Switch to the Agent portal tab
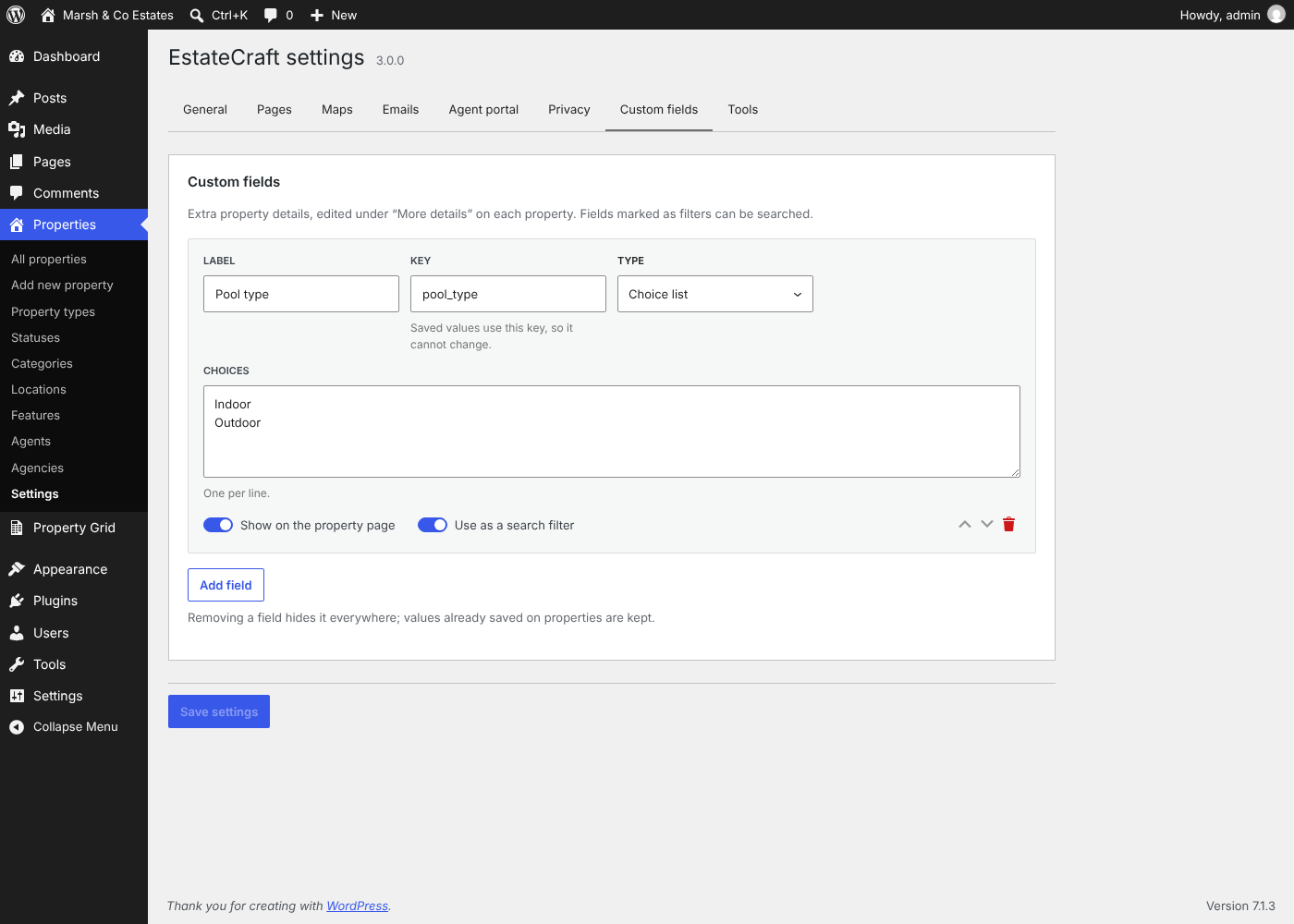The image size is (1294, 924). pos(483,109)
